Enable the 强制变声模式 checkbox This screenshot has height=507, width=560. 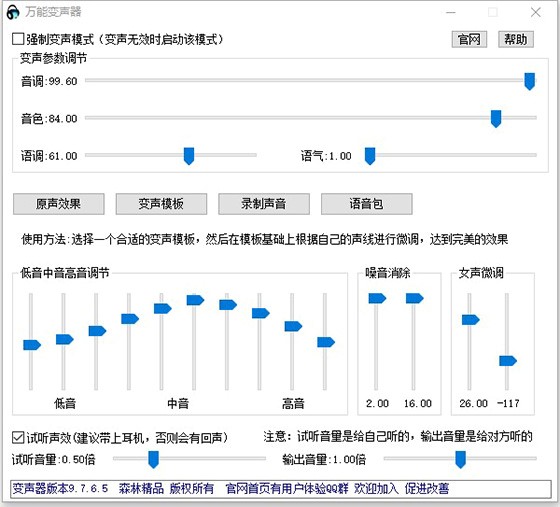coord(18,39)
